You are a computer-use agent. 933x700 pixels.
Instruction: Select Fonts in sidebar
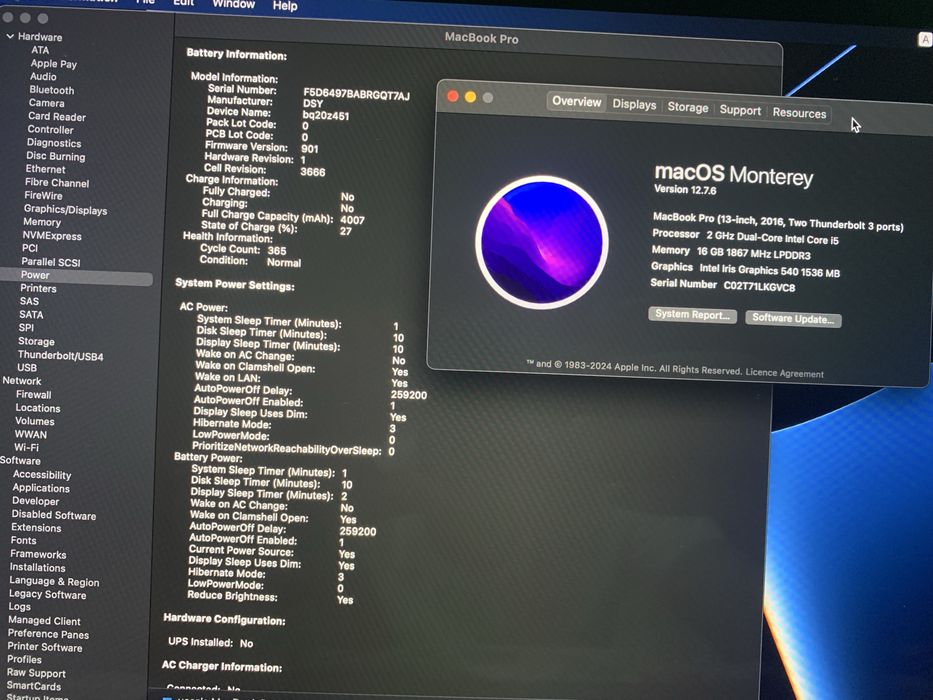click(x=23, y=540)
